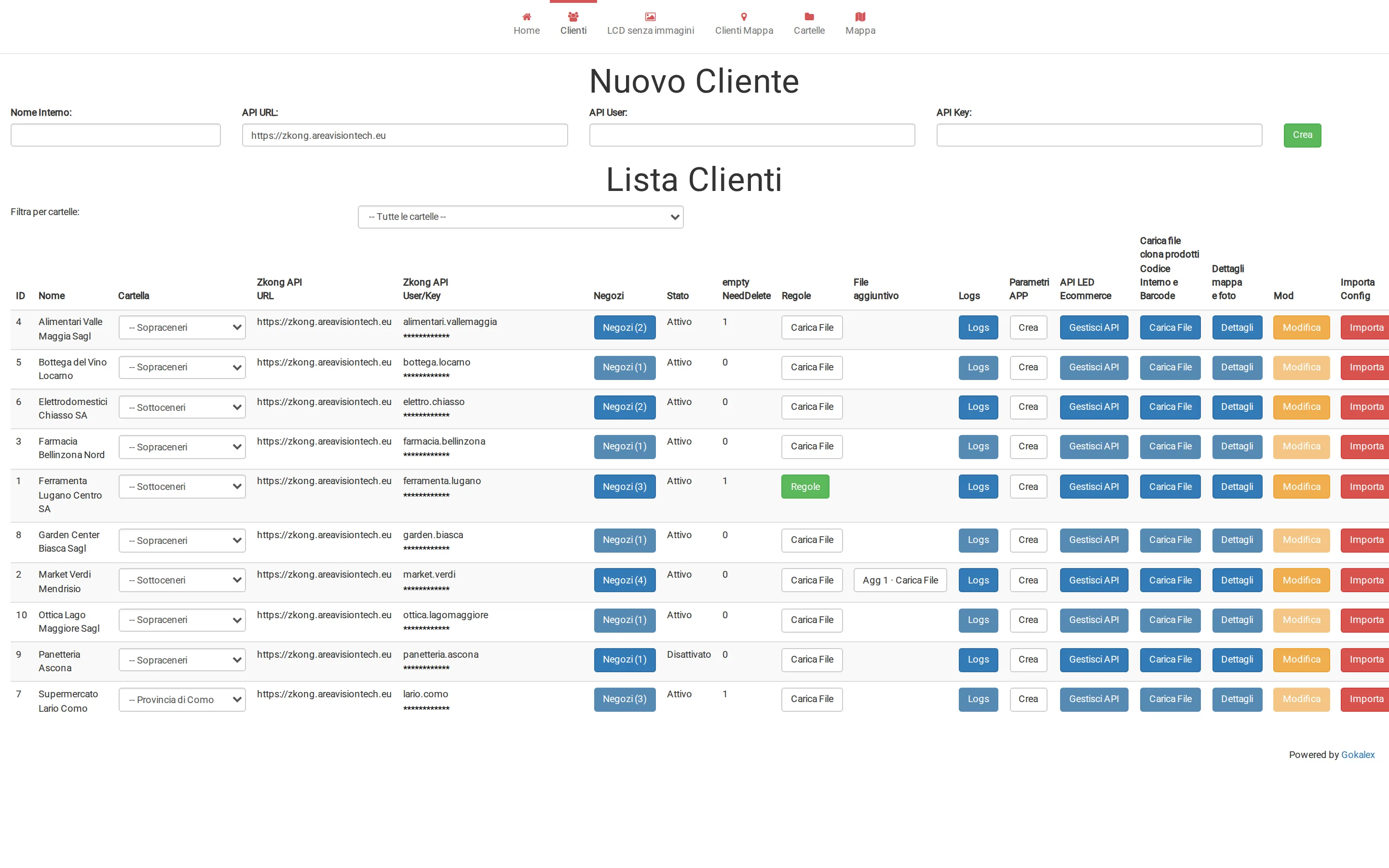Open Cartella dropdown for Alimentari Valle Maggia

pyautogui.click(x=182, y=327)
